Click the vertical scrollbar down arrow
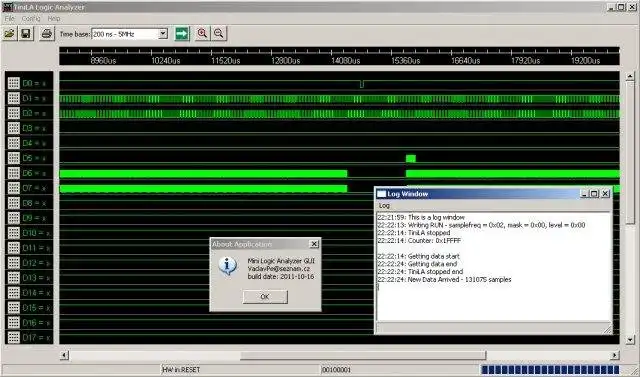 pos(630,339)
